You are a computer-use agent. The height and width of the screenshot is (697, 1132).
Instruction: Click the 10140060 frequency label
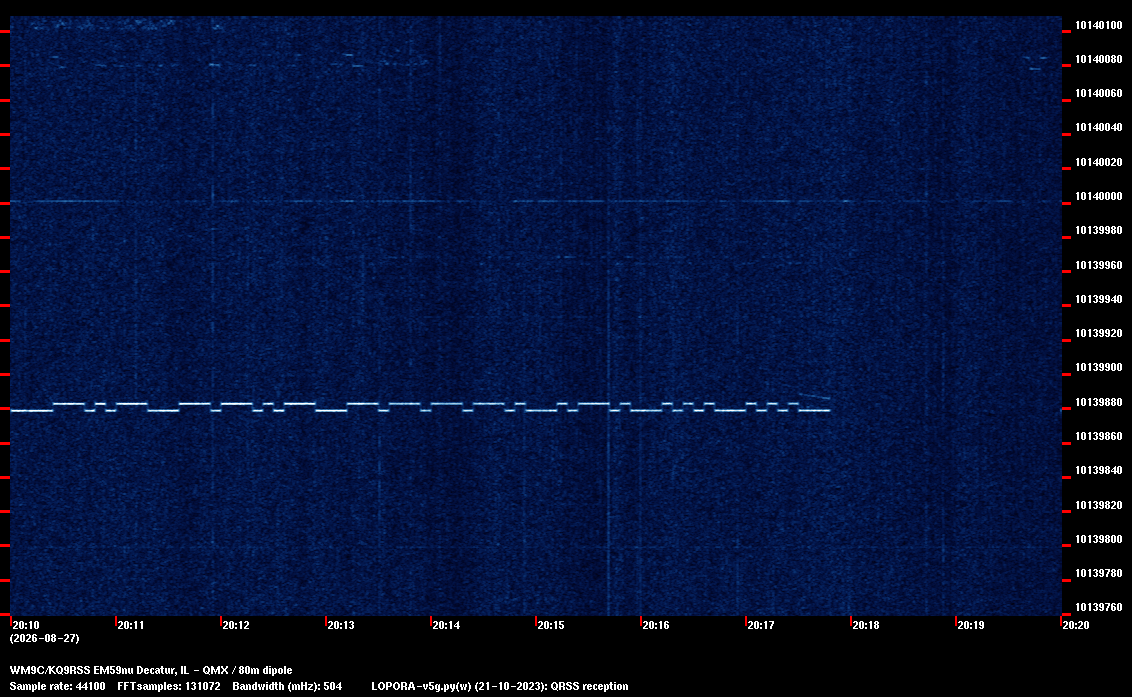pos(1099,93)
